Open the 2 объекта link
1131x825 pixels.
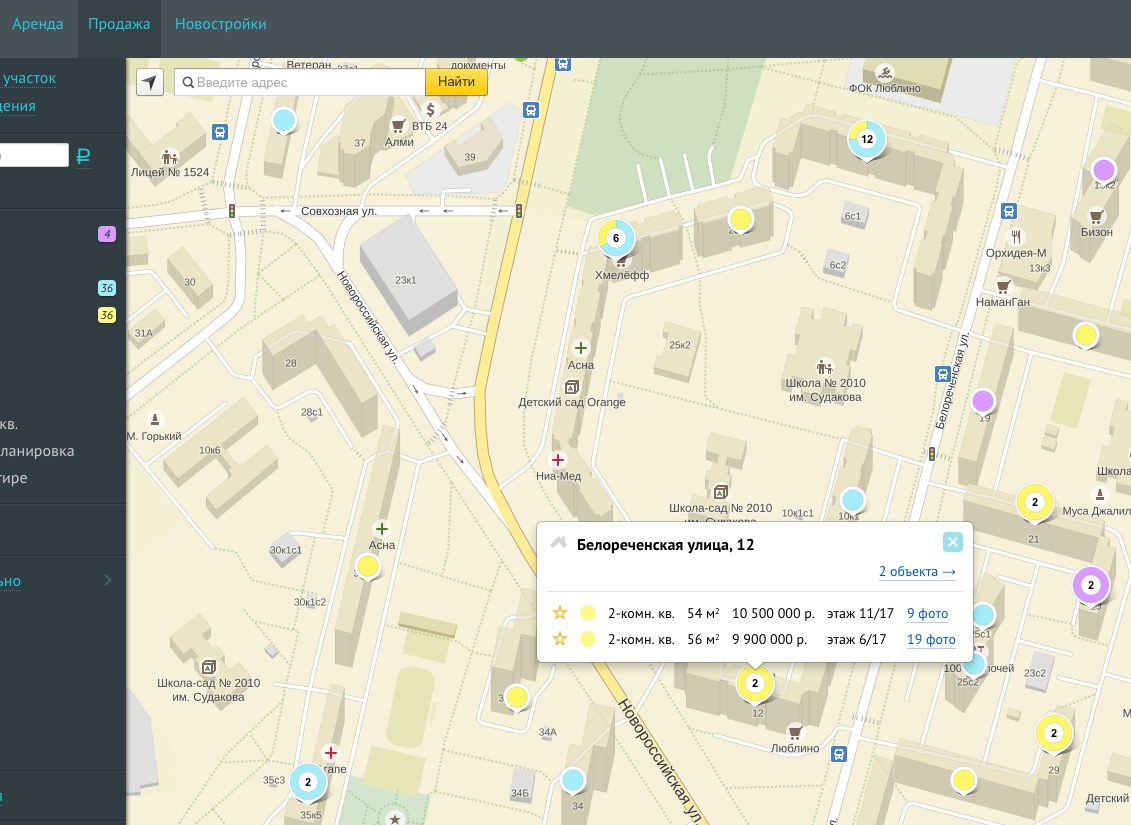917,572
